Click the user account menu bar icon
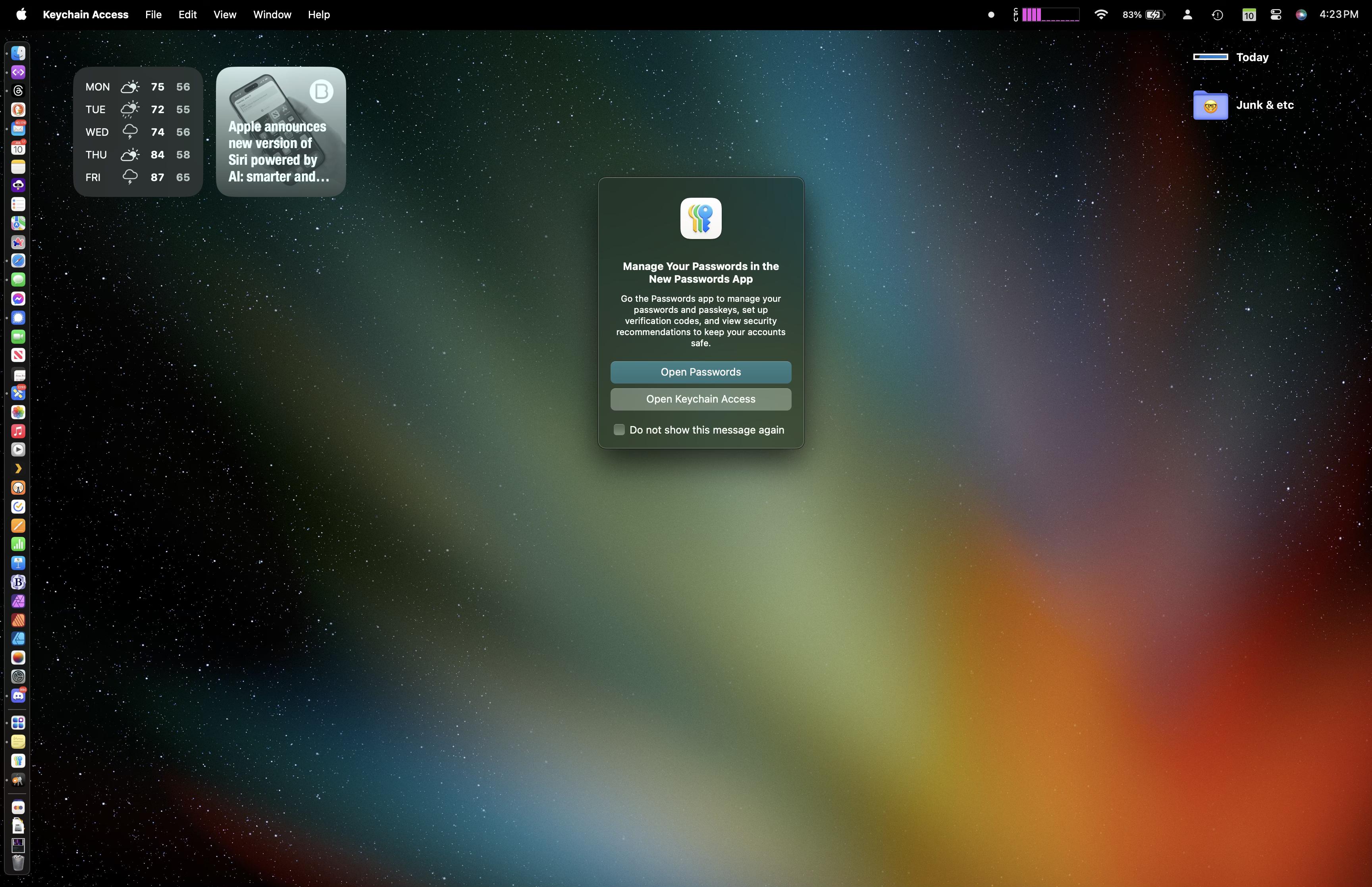This screenshot has height=887, width=1372. (x=1187, y=14)
